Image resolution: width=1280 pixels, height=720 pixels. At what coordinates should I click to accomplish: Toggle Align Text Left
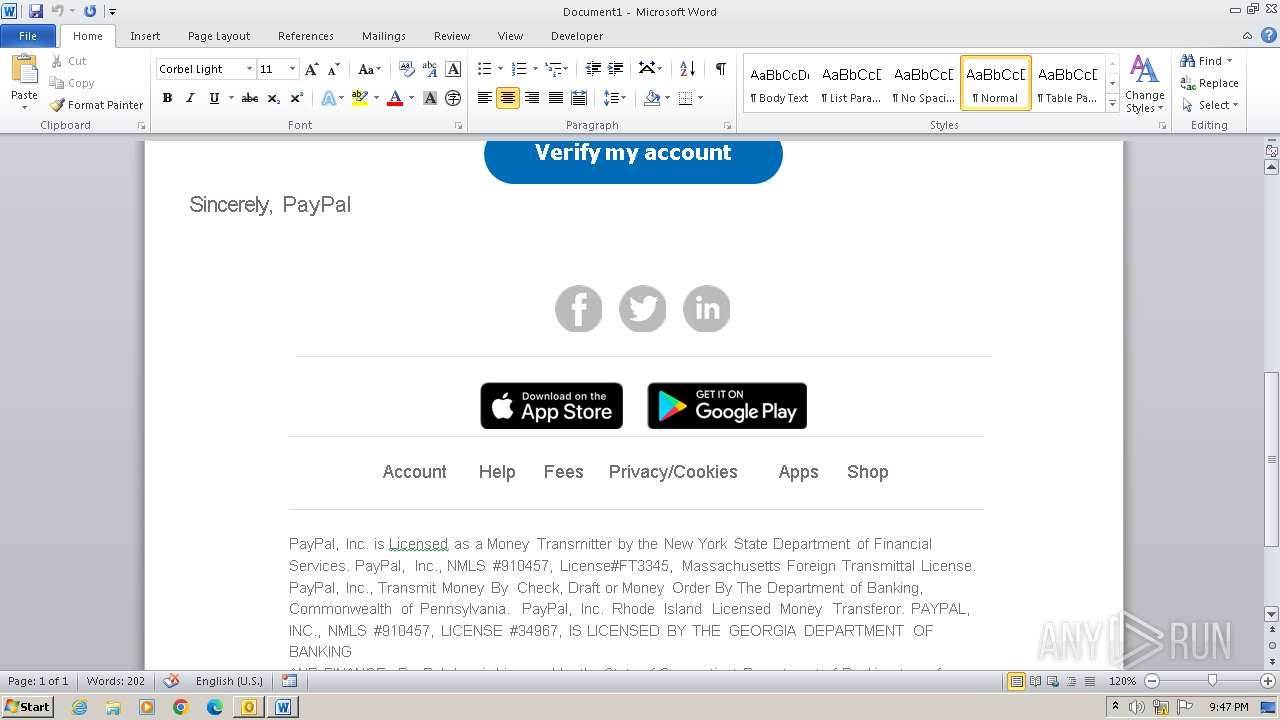[485, 98]
